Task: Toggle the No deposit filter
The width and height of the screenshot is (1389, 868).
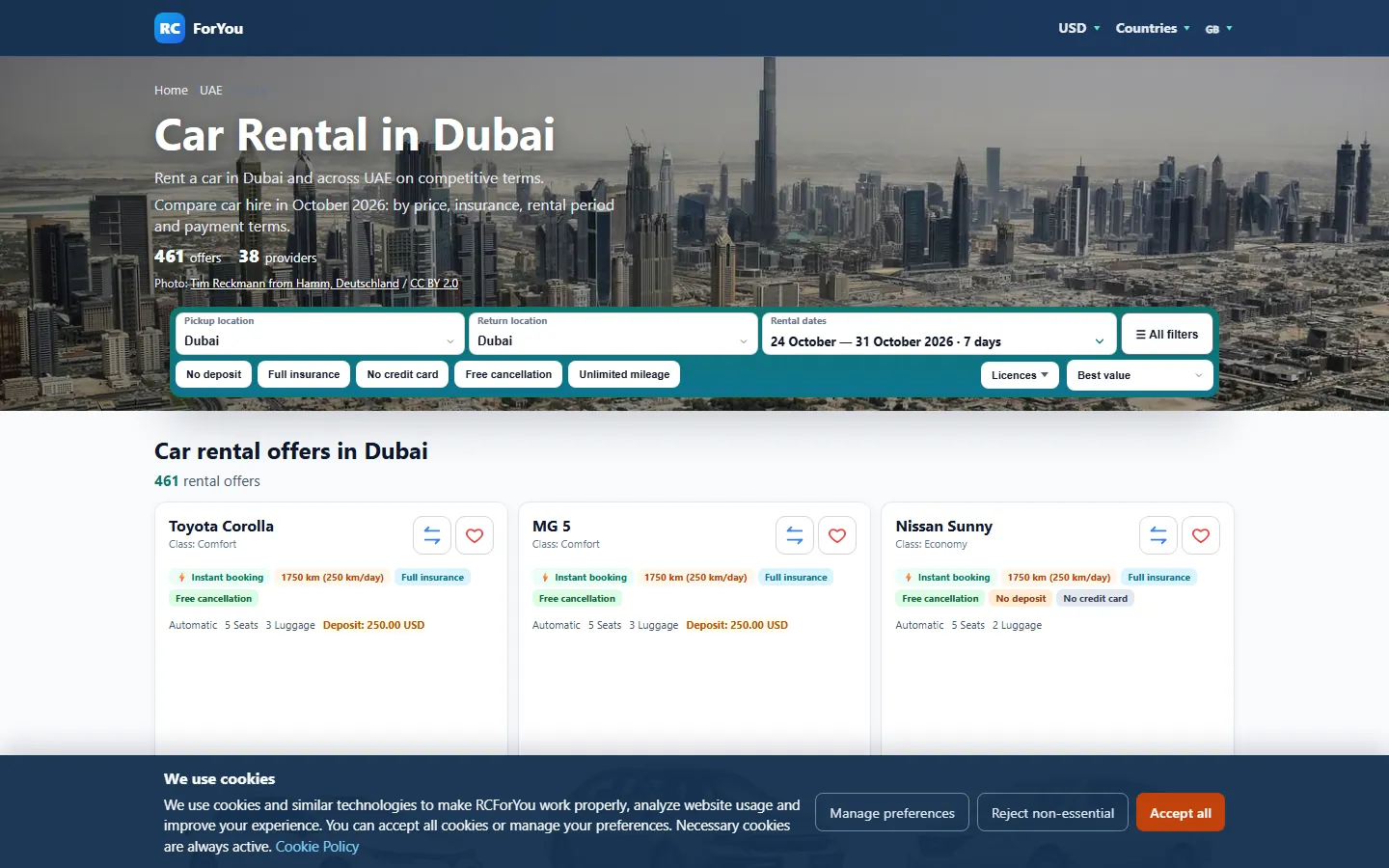Action: point(214,374)
